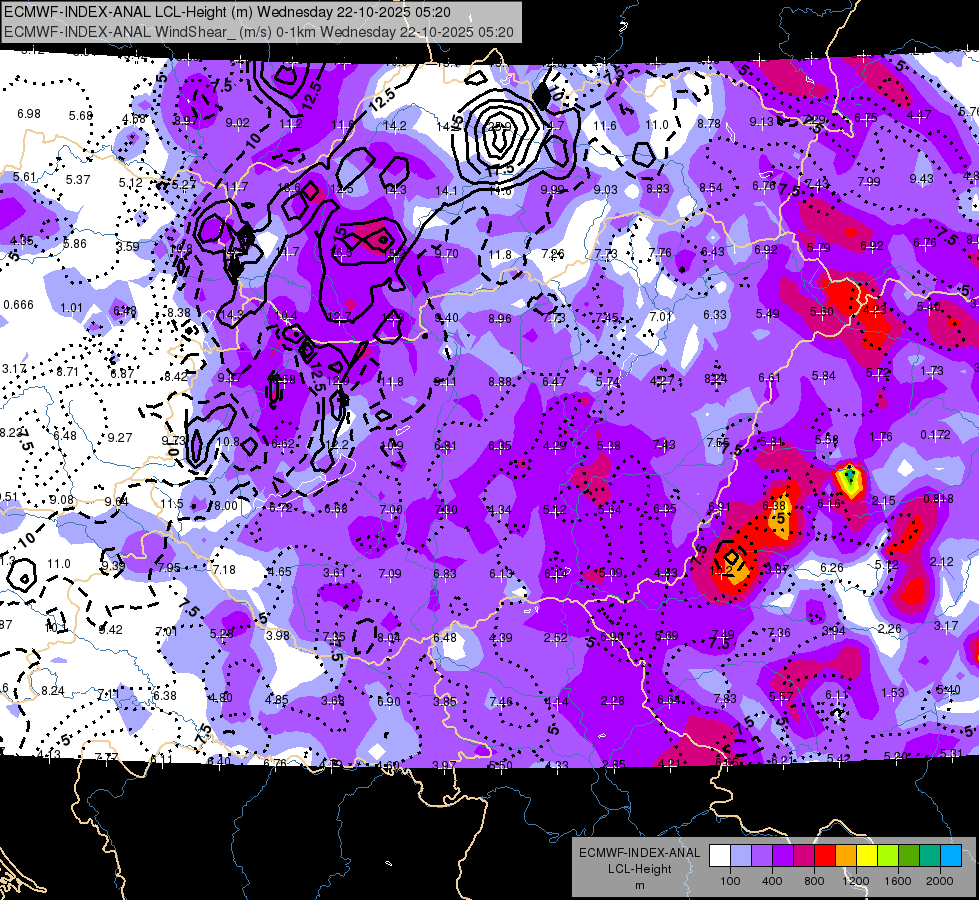The height and width of the screenshot is (900, 979).
Task: Click the wind shear value 5.61
Action: point(24,177)
